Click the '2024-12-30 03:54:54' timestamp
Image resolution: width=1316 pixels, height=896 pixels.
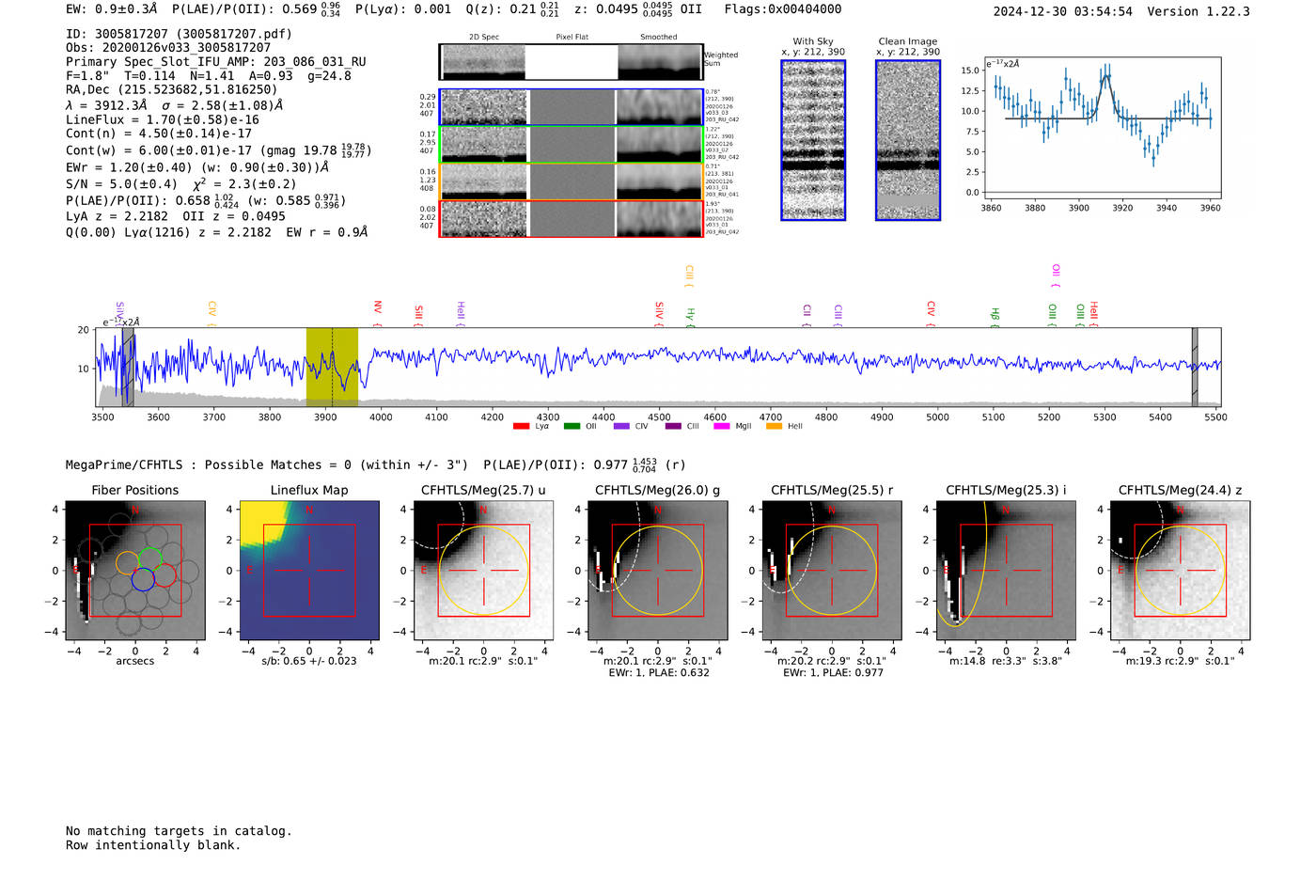click(x=1063, y=12)
